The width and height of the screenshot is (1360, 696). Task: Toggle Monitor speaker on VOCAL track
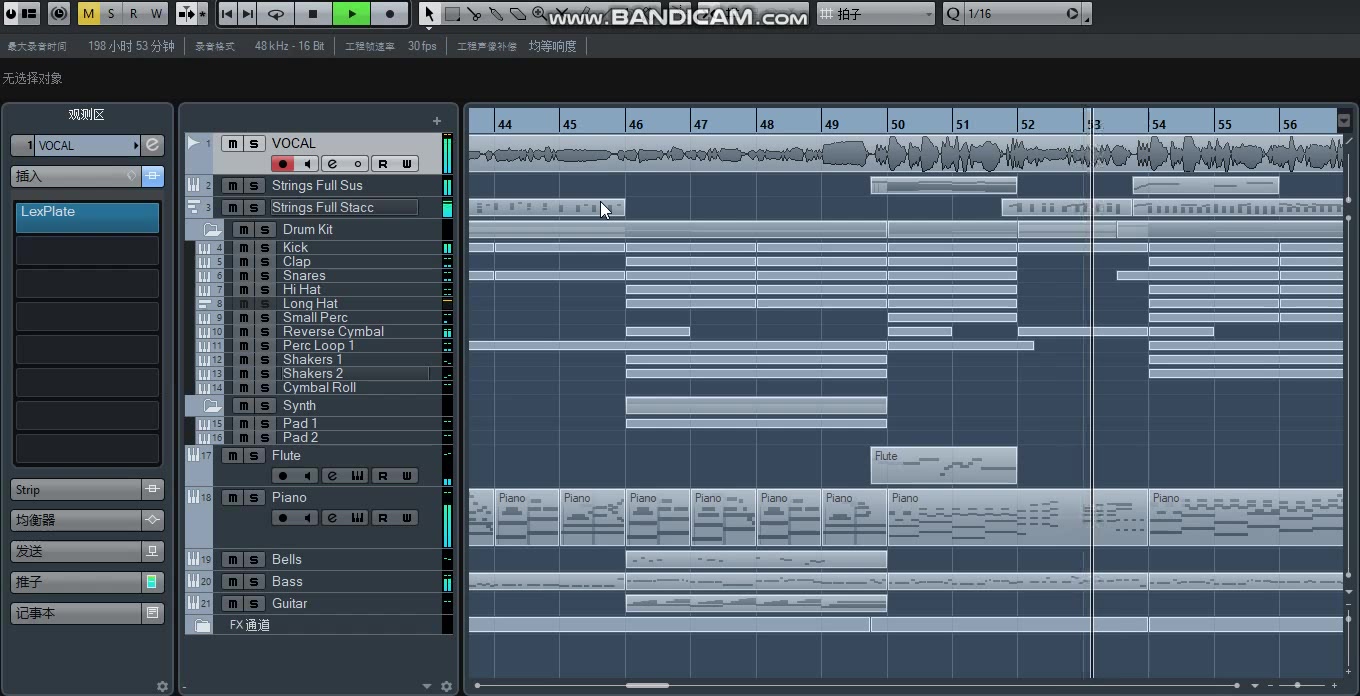pos(308,164)
